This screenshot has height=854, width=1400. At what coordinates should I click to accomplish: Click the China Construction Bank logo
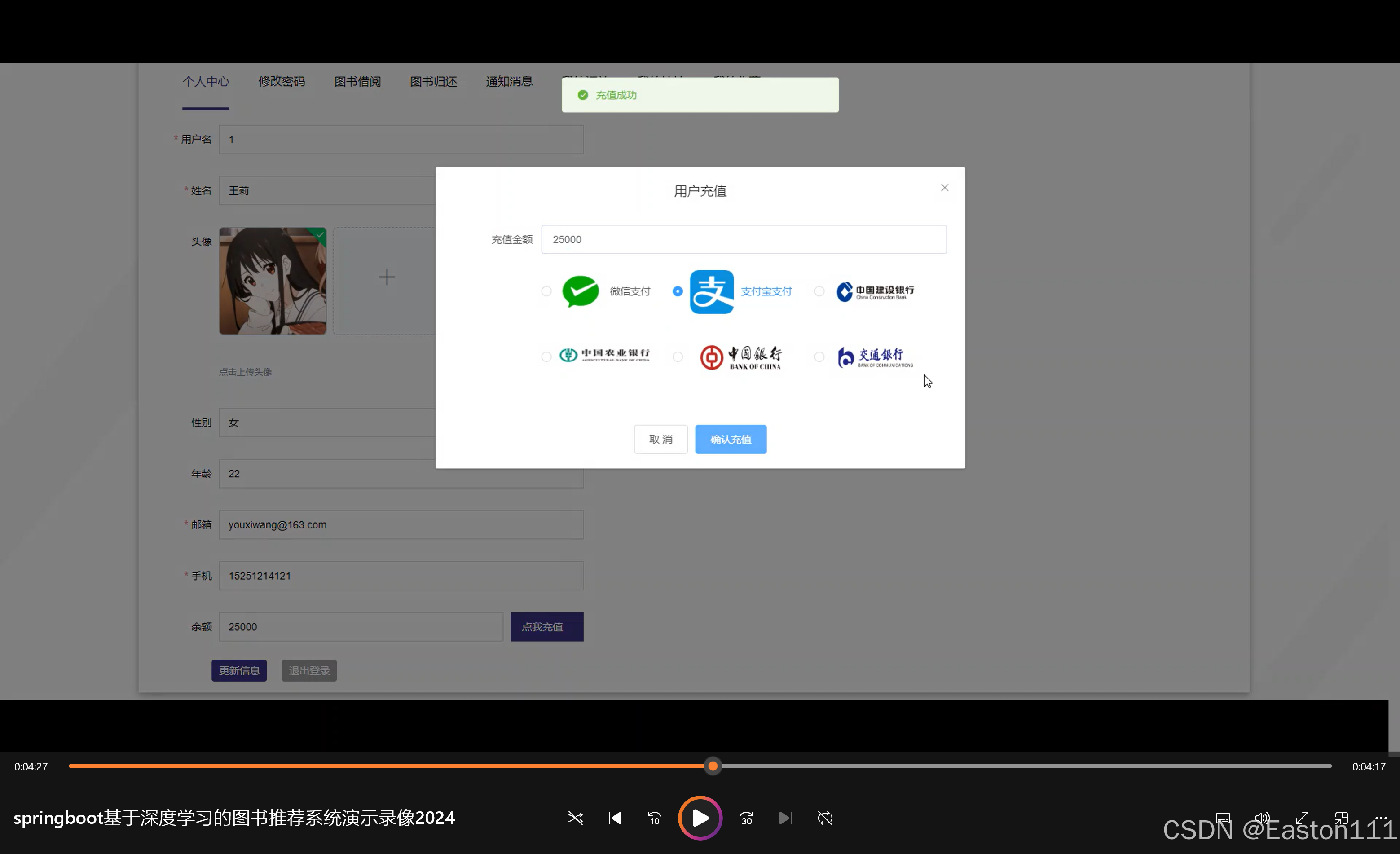(x=875, y=291)
